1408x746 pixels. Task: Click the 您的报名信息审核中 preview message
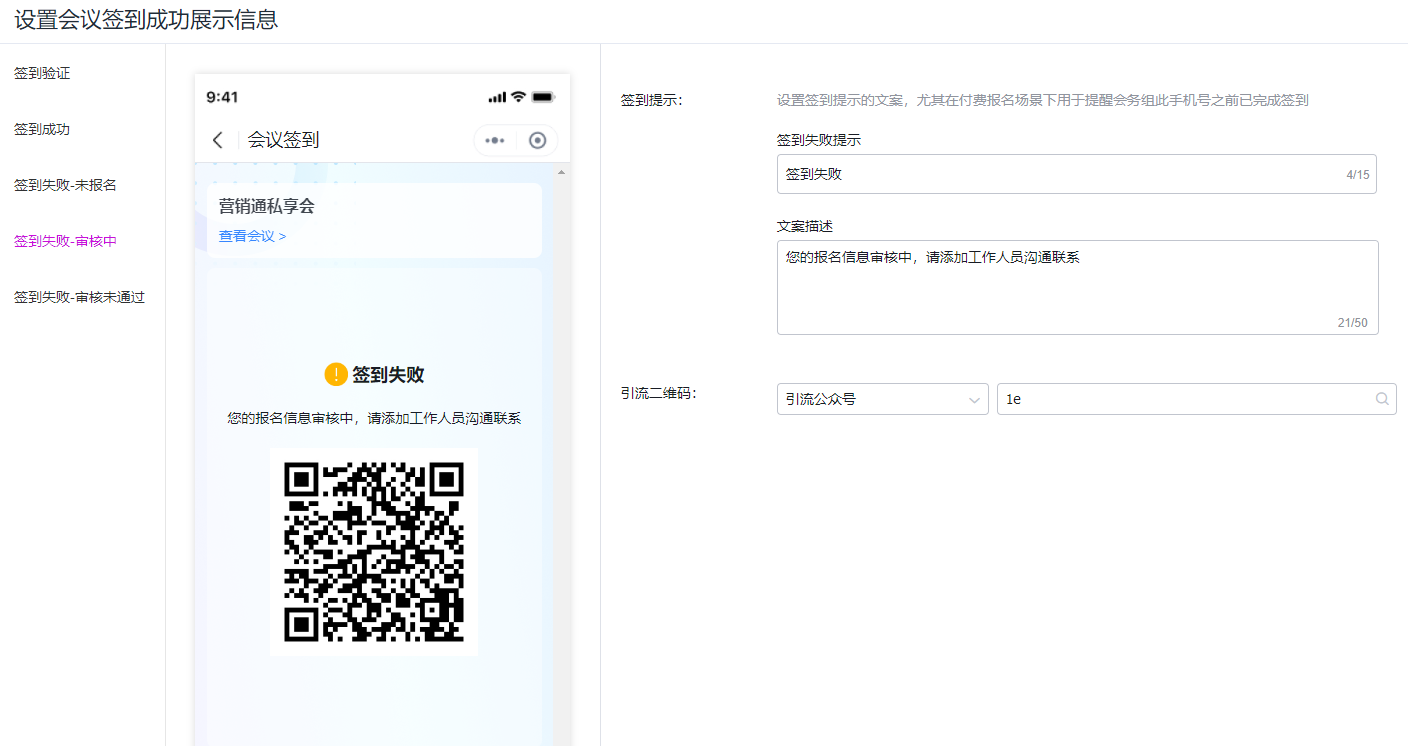point(374,418)
